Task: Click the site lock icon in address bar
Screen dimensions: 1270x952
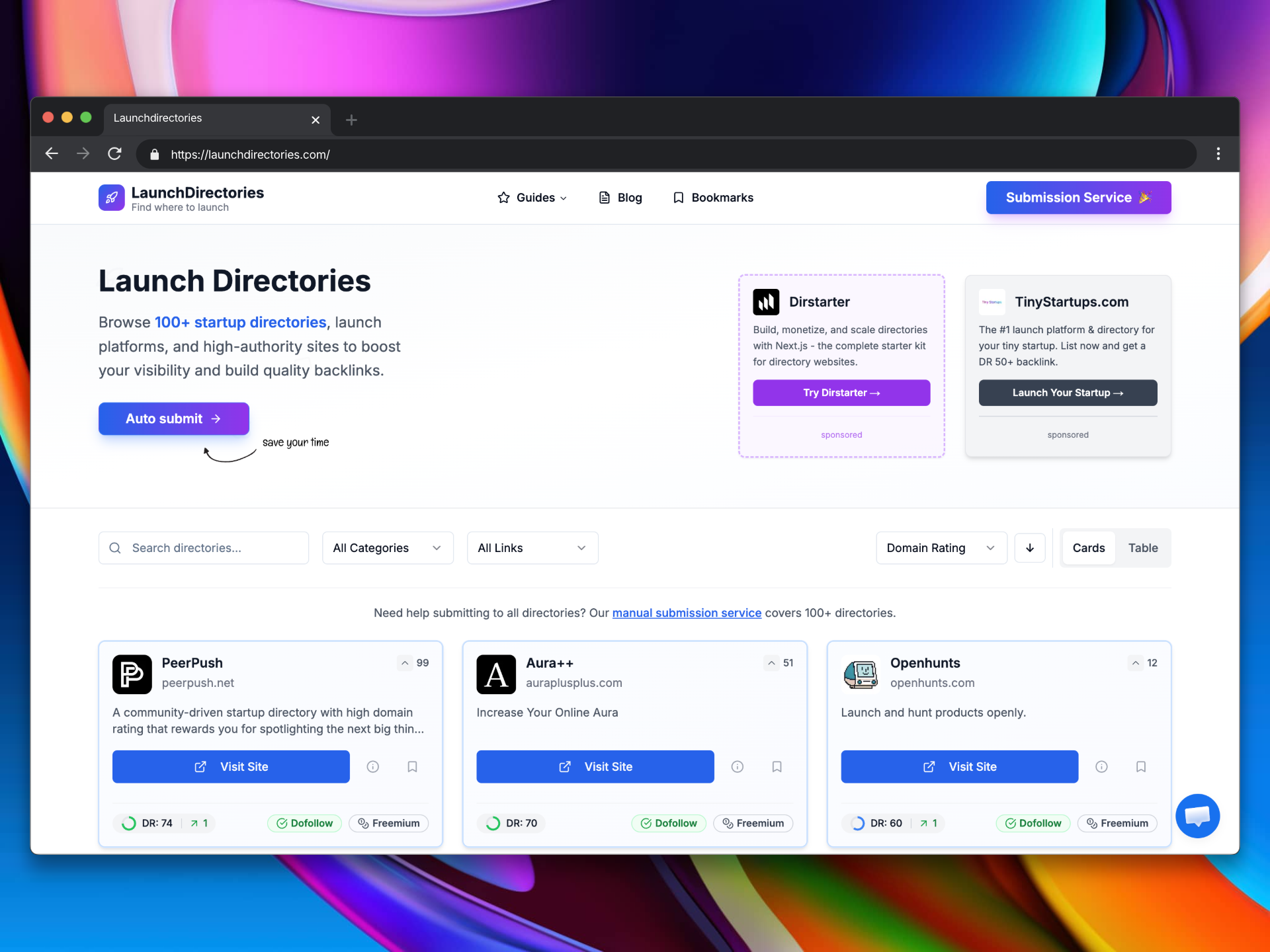Action: coord(155,154)
